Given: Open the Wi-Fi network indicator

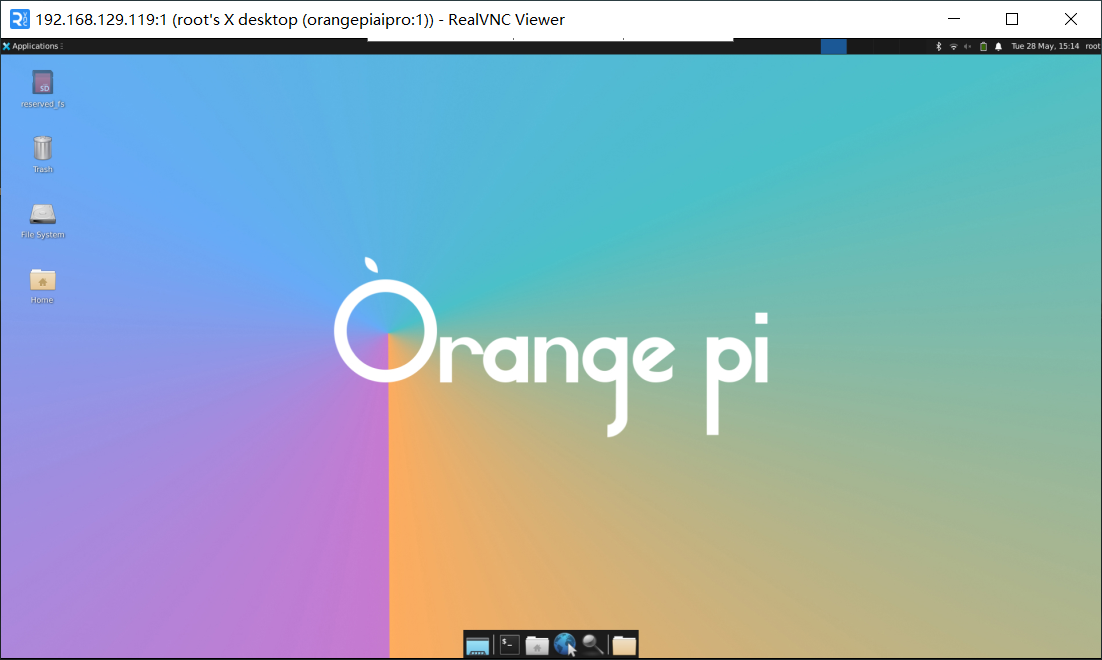Looking at the screenshot, I should tap(954, 46).
